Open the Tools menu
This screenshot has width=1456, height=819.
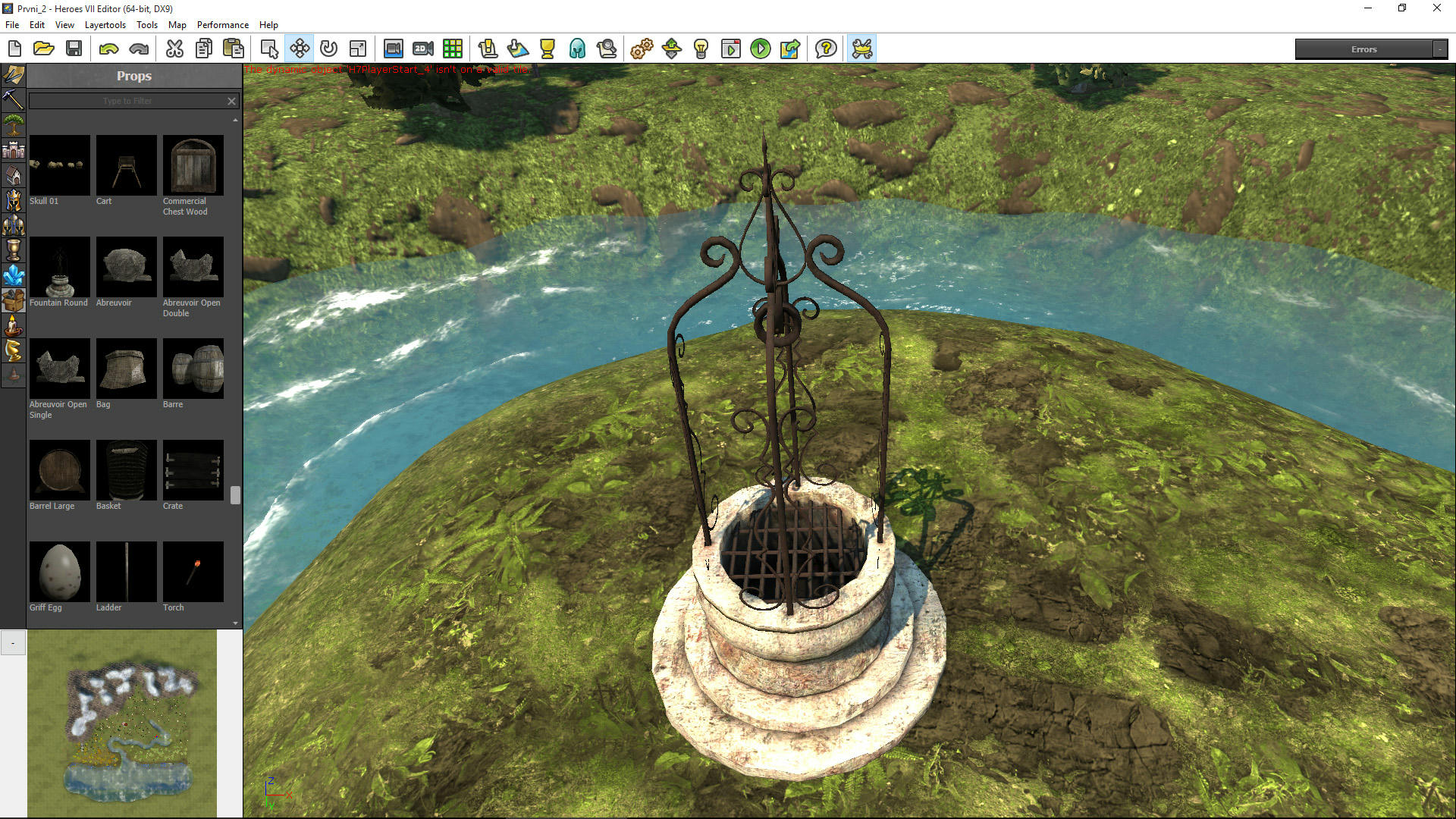pos(147,25)
